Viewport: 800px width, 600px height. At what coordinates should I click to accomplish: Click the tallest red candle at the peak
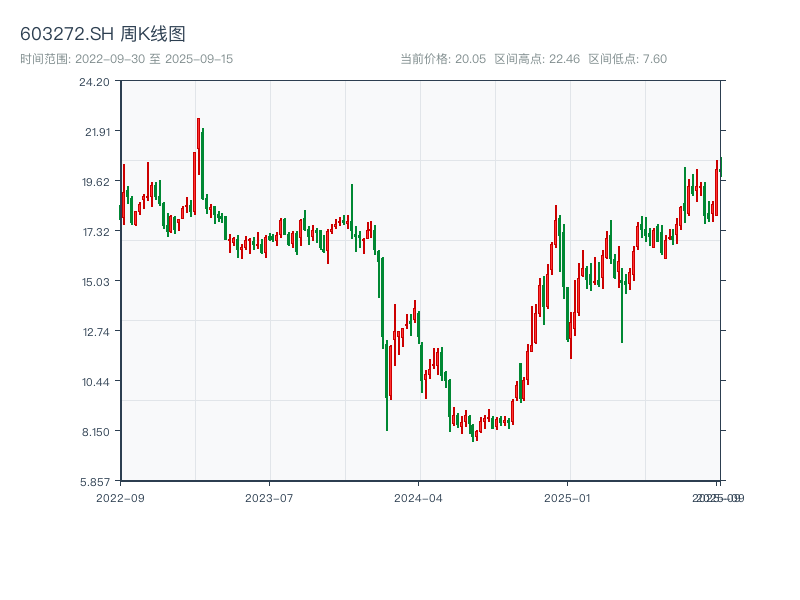198,147
